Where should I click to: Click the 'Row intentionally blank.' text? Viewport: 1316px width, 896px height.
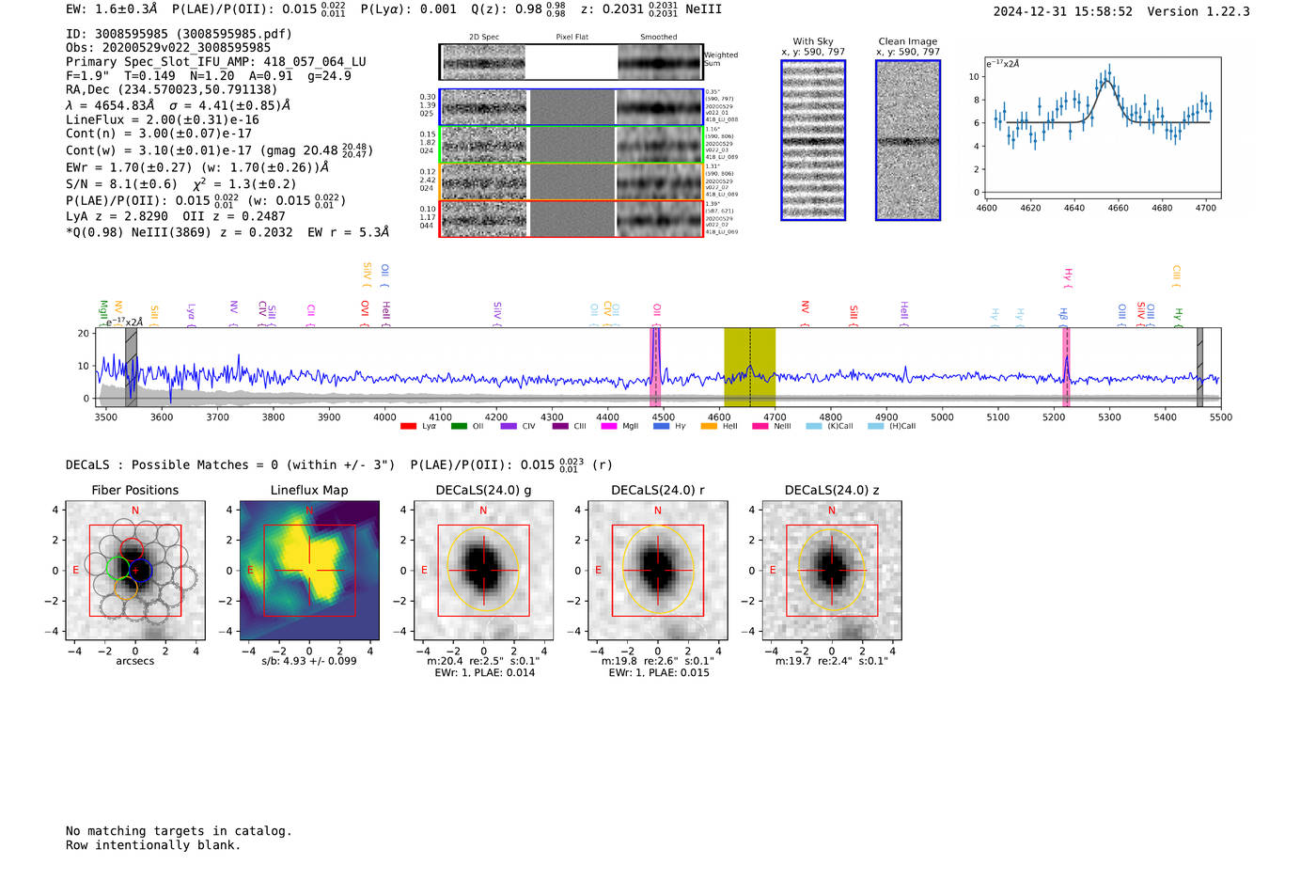[x=153, y=845]
